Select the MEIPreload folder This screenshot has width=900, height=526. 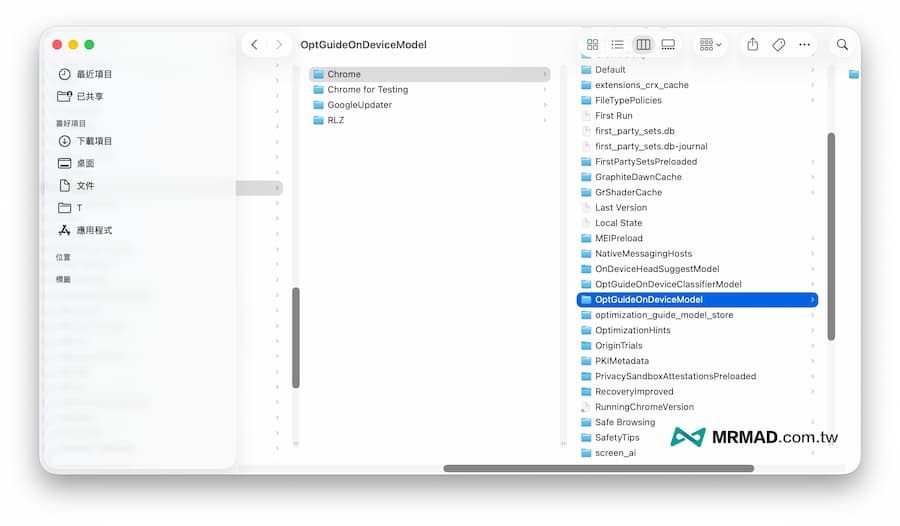[697, 238]
